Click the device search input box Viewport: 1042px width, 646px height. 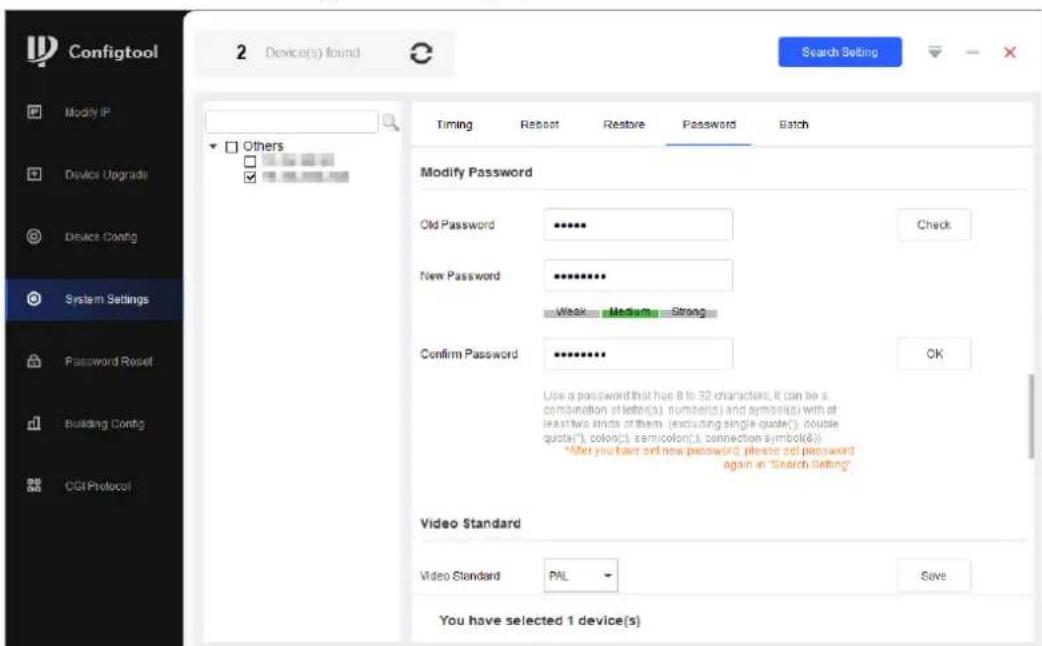tap(292, 122)
